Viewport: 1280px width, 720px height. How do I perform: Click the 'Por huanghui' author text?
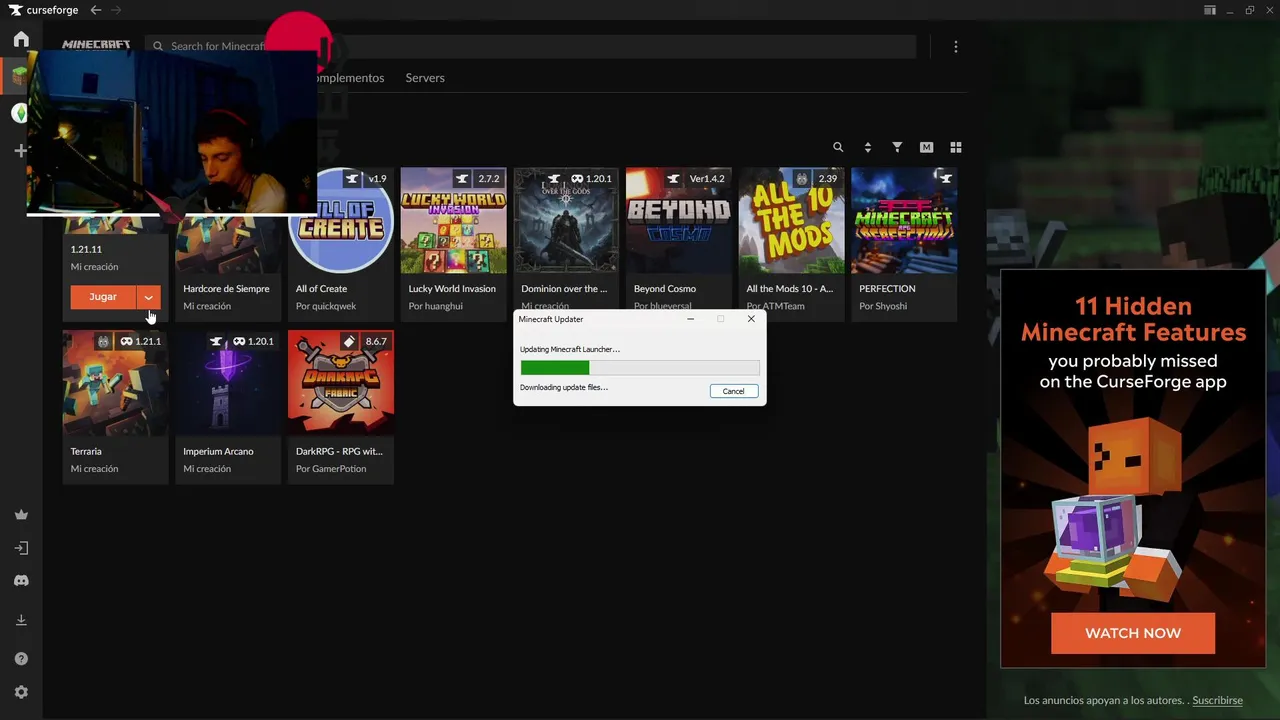point(436,306)
